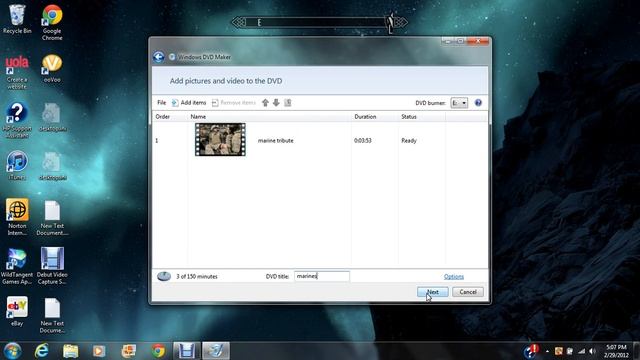Click the Next button
Viewport: 640px width, 360px height.
pos(433,292)
